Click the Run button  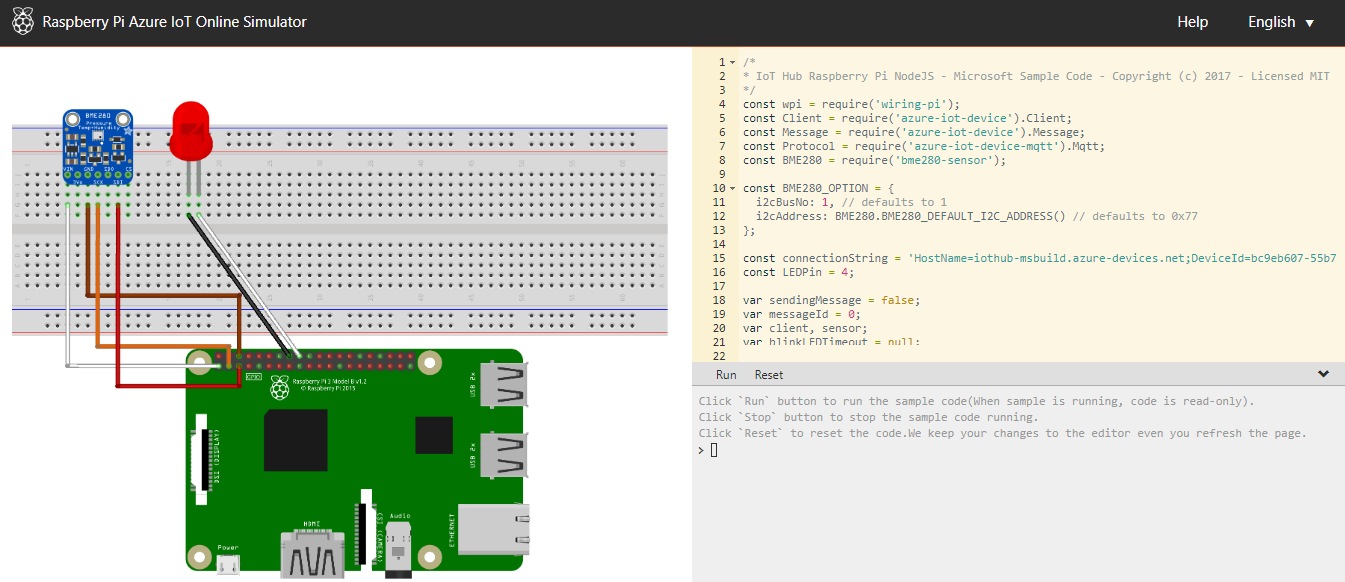coord(726,375)
